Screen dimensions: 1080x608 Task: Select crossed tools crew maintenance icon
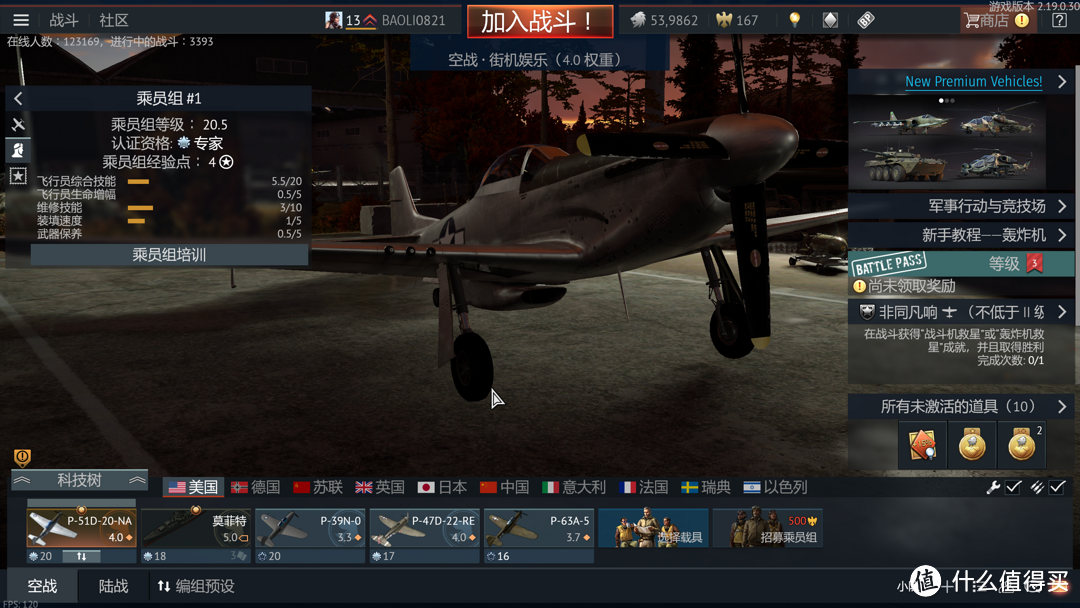coord(18,125)
